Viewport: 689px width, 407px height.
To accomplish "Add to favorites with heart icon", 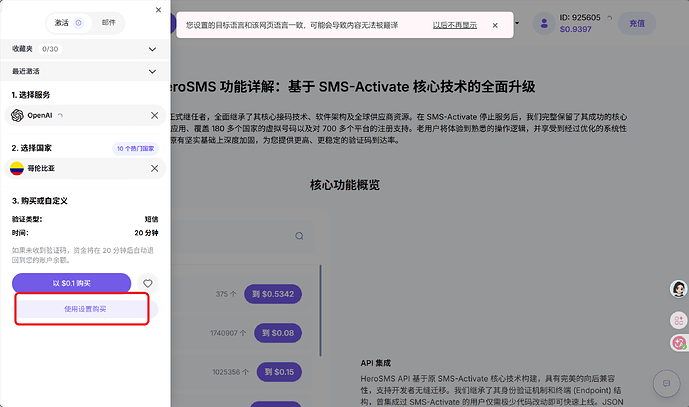I will (148, 283).
